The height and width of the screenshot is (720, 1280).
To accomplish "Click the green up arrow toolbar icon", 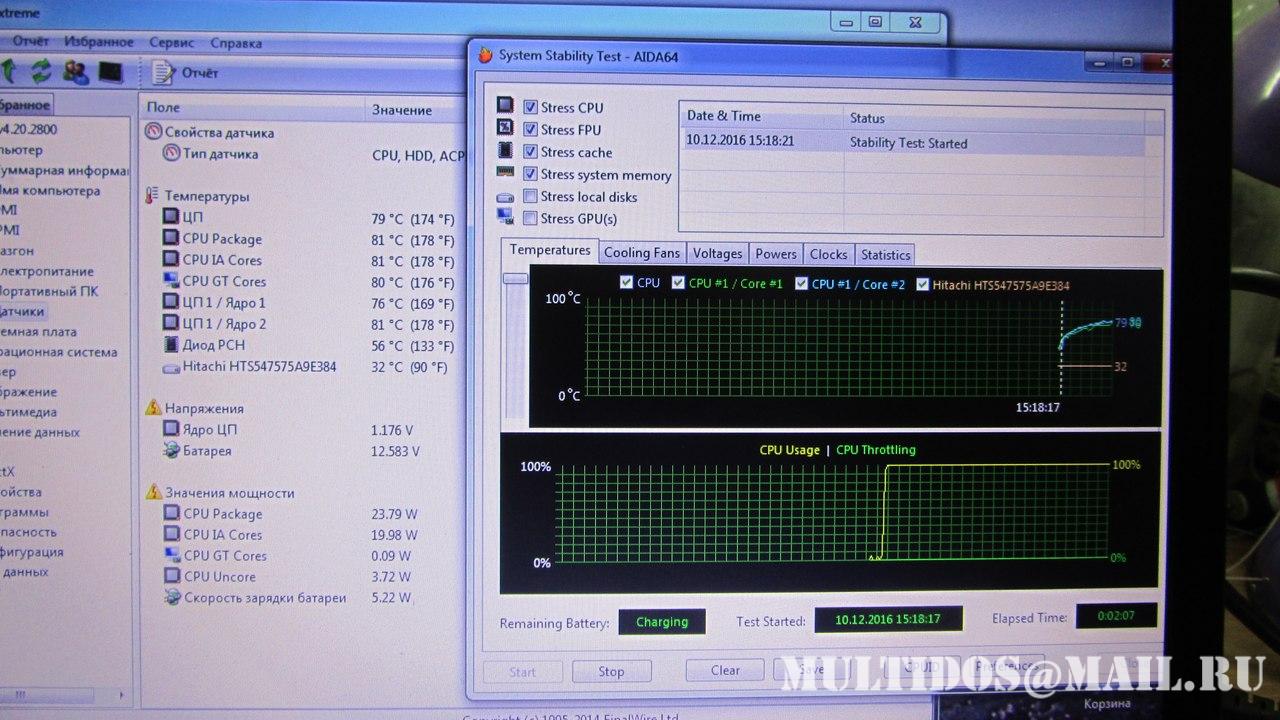I will coord(8,71).
